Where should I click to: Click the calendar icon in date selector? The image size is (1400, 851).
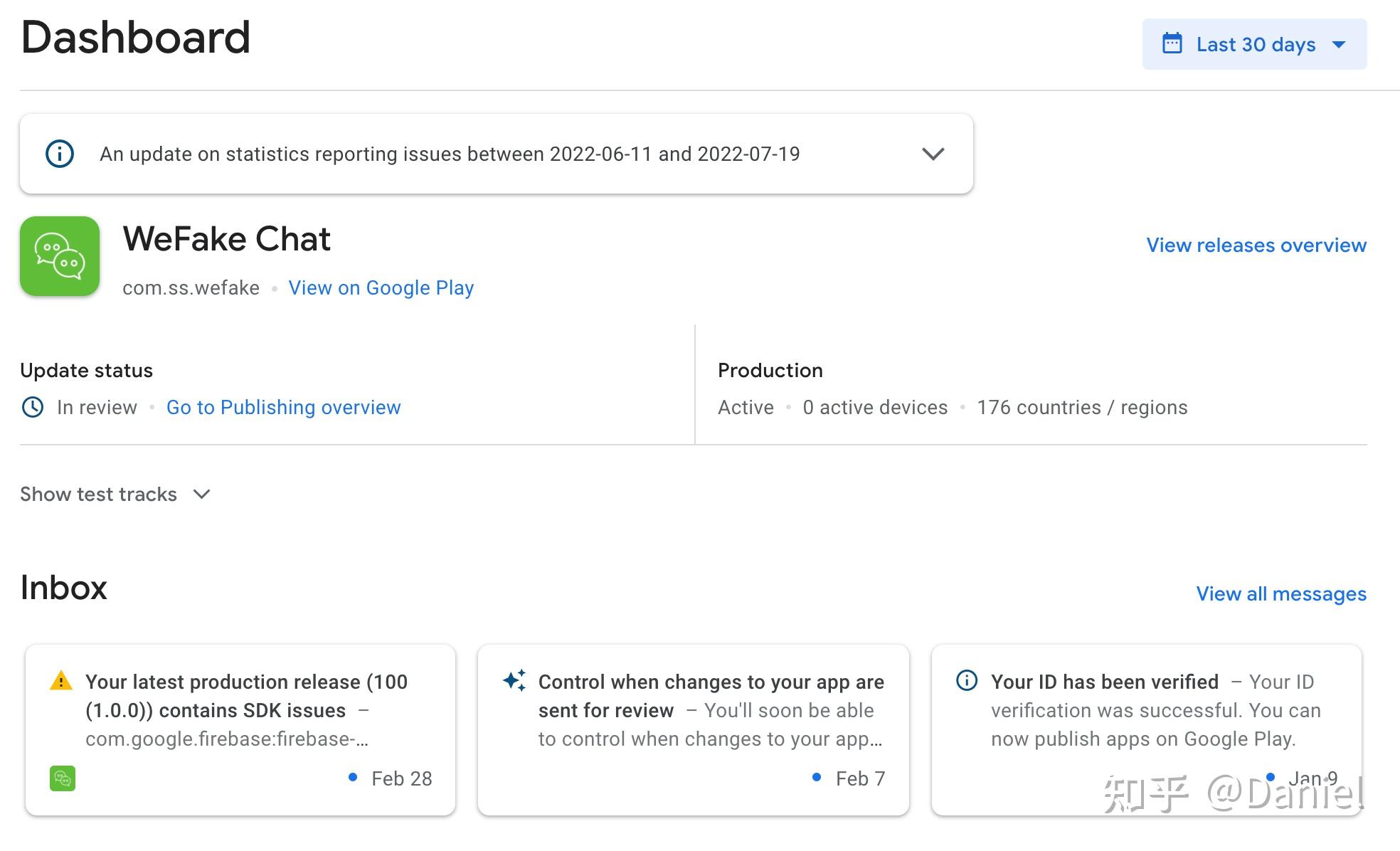(1172, 44)
